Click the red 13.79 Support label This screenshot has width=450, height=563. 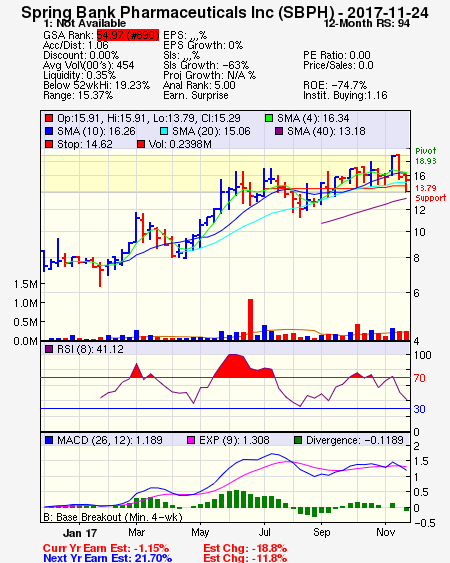click(430, 193)
